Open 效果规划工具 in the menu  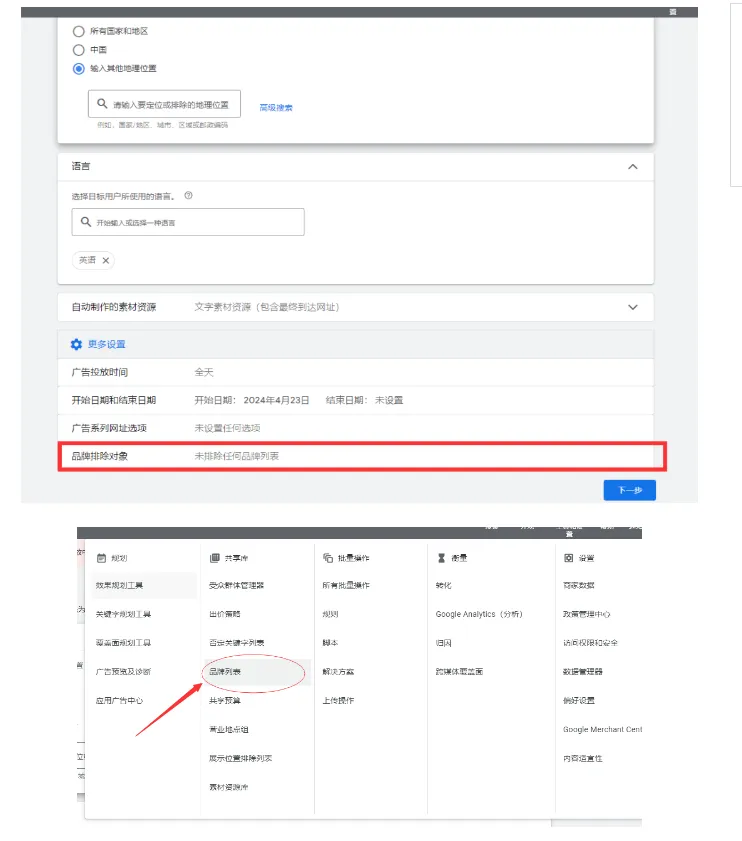(x=119, y=585)
